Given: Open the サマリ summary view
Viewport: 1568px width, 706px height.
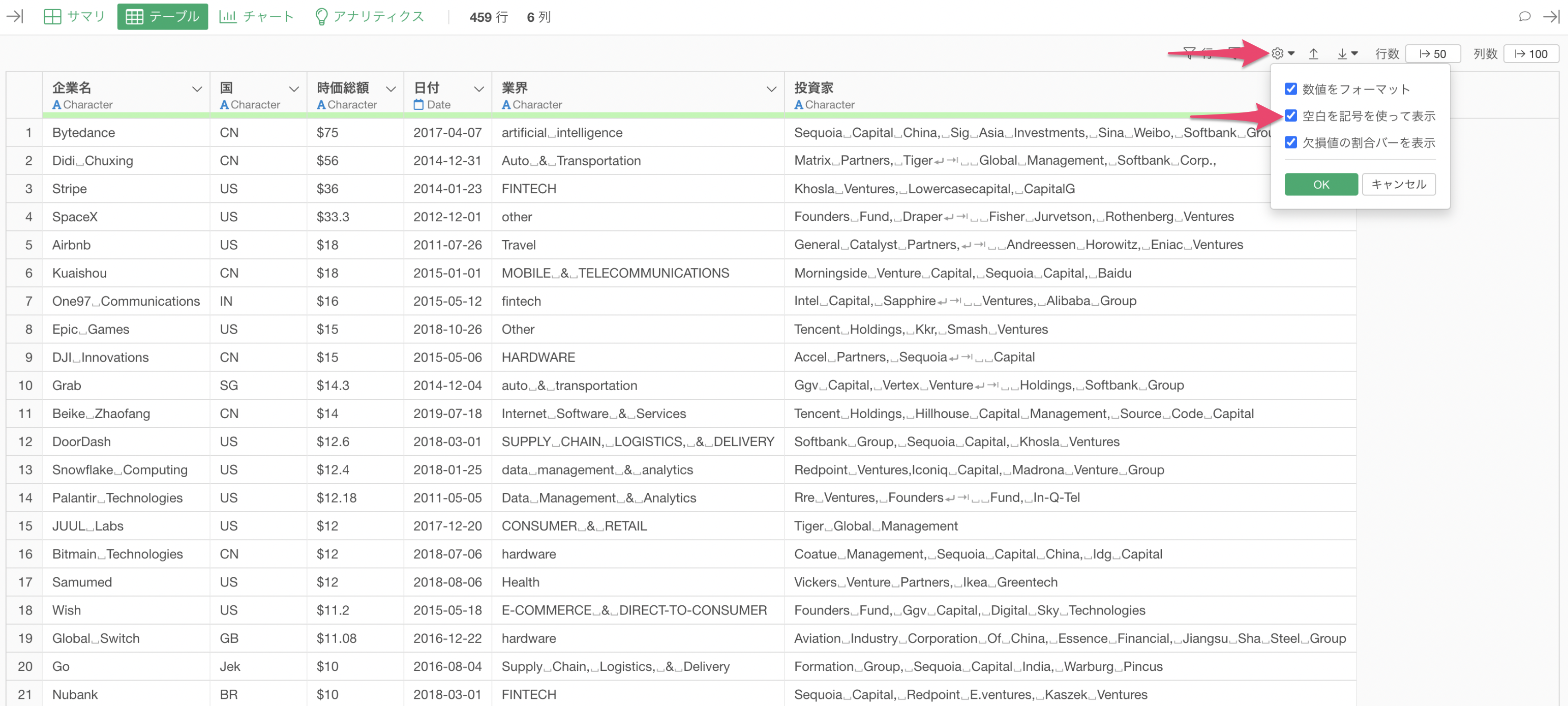Looking at the screenshot, I should (74, 16).
